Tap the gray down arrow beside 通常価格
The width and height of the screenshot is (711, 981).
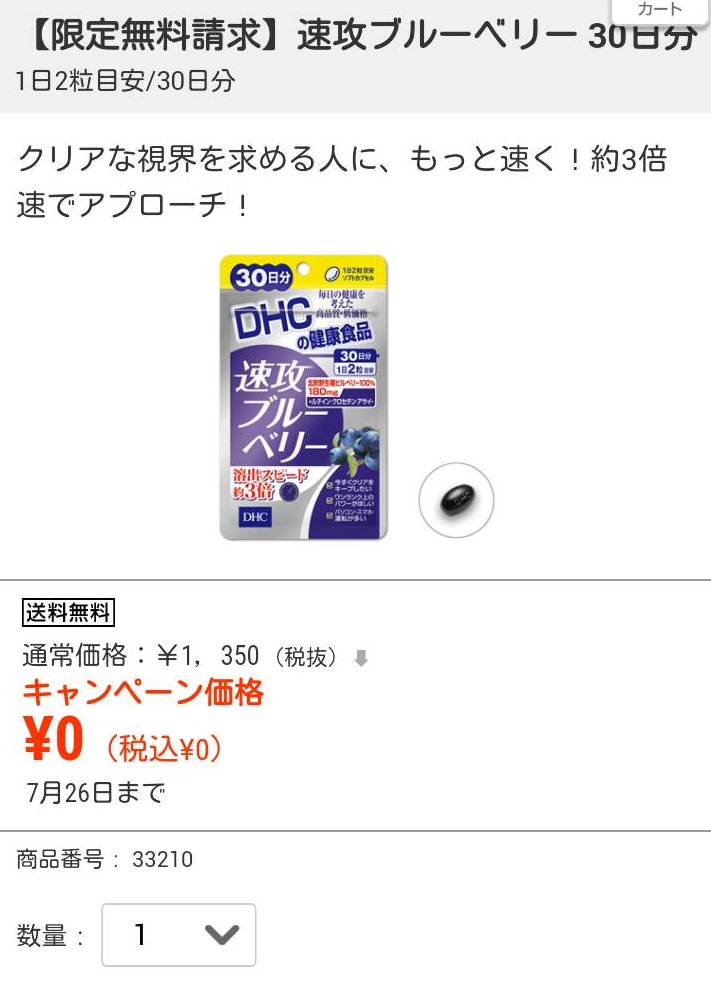pos(361,658)
